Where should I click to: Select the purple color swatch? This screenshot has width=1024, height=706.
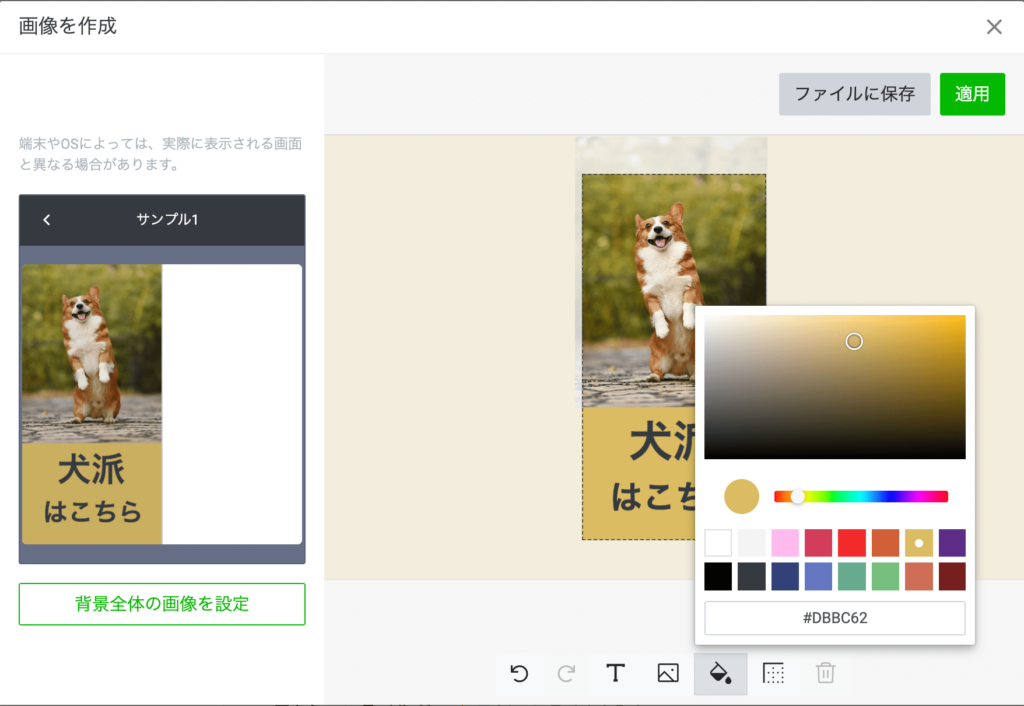[952, 543]
